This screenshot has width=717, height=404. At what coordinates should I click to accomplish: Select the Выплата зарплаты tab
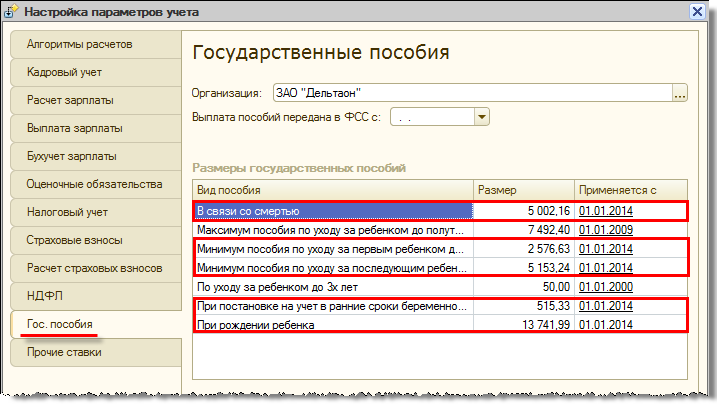96,128
